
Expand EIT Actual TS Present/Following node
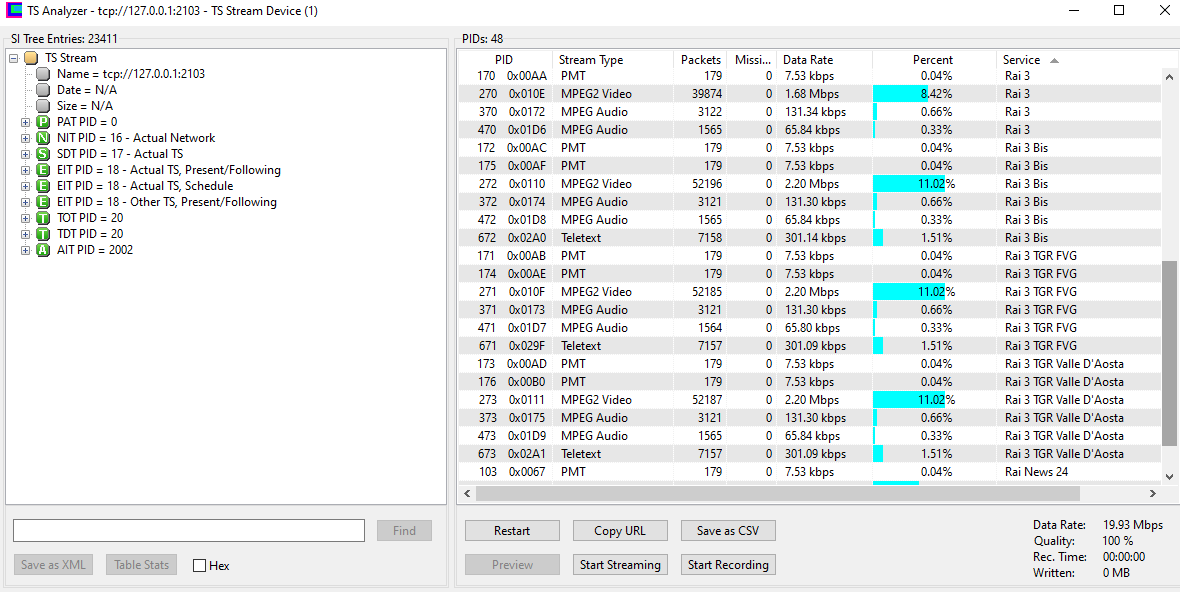click(26, 170)
